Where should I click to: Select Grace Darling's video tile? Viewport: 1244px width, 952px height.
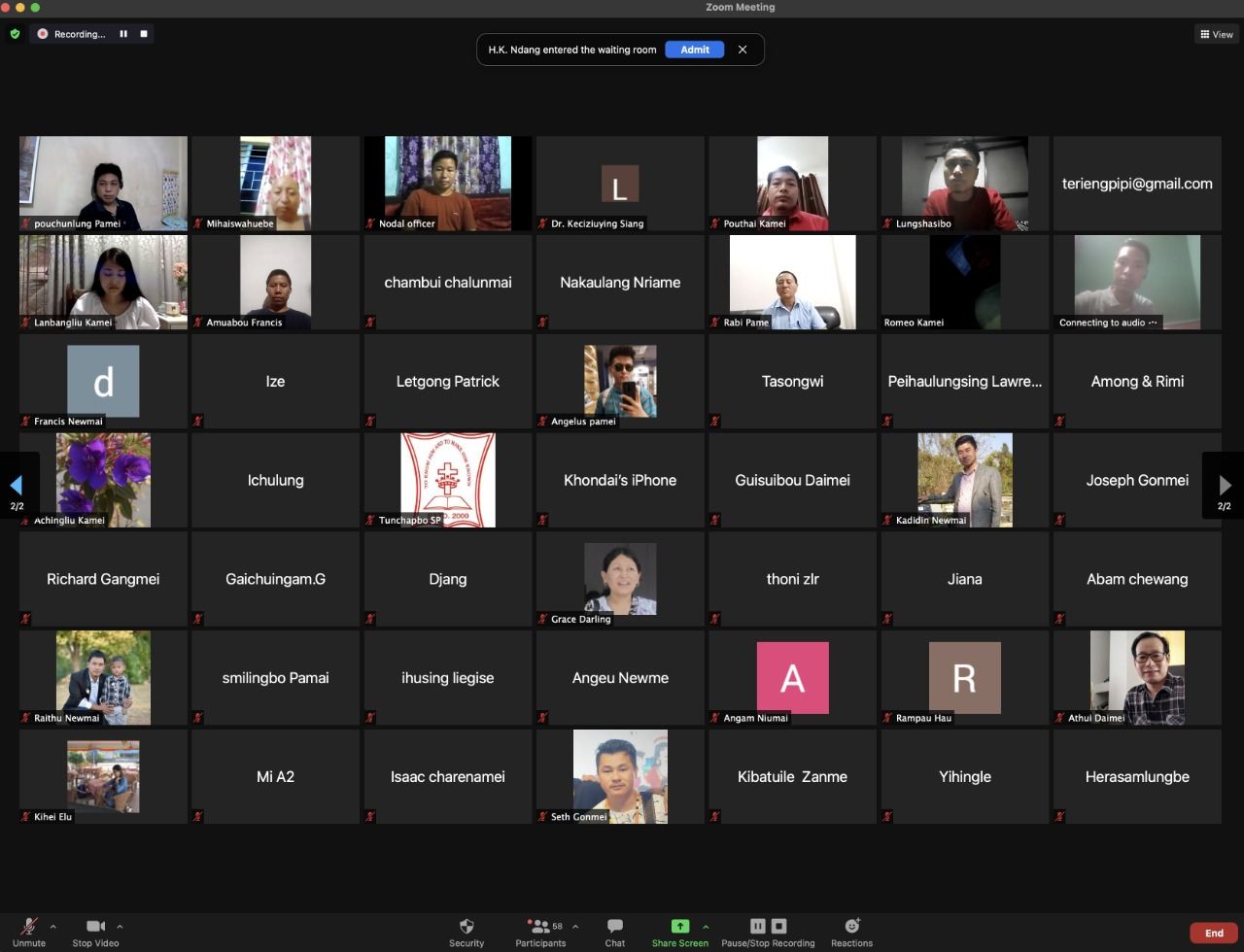(620, 579)
